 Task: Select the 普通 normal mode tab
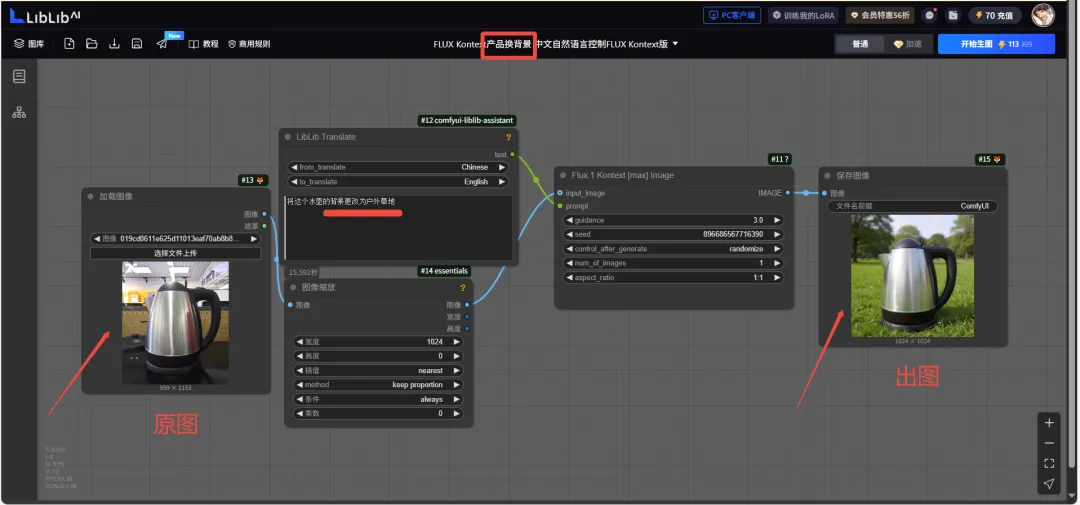tap(860, 43)
